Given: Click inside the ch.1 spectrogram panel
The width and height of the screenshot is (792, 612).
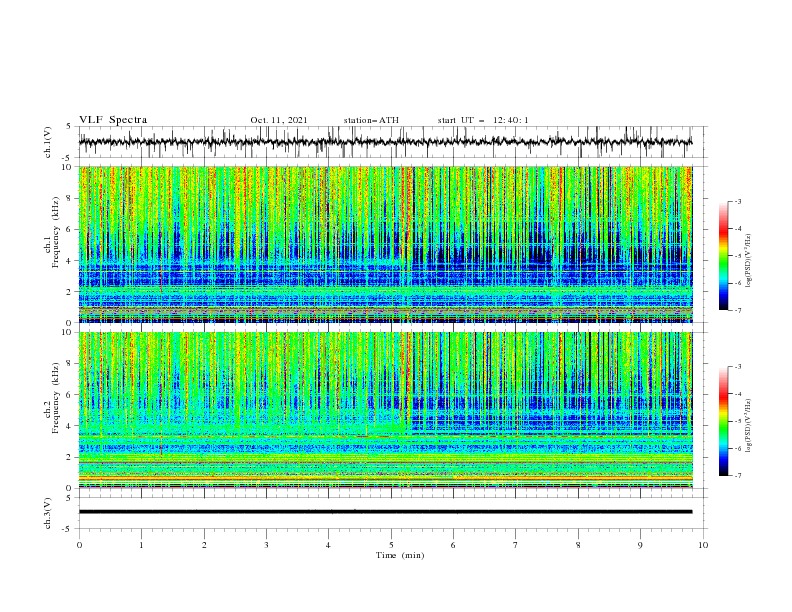Looking at the screenshot, I should [385, 244].
